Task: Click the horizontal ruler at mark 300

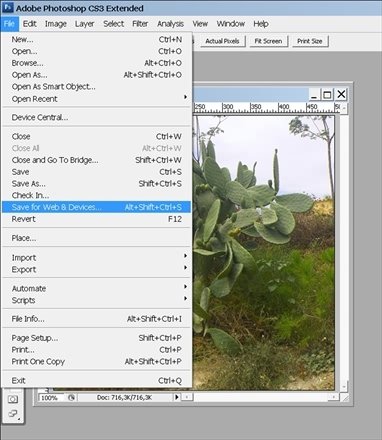Action: [x=228, y=107]
